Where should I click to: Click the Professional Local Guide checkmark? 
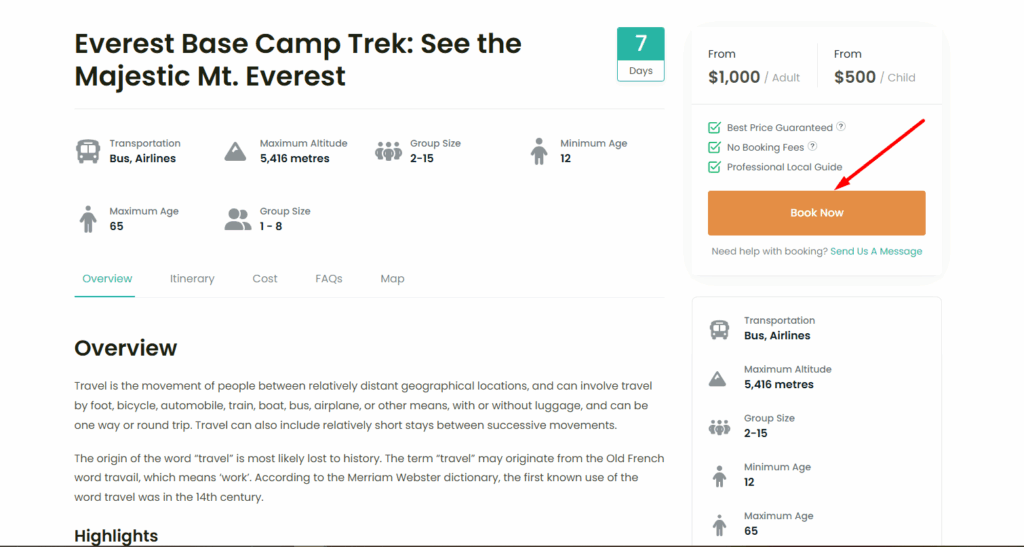pos(714,167)
